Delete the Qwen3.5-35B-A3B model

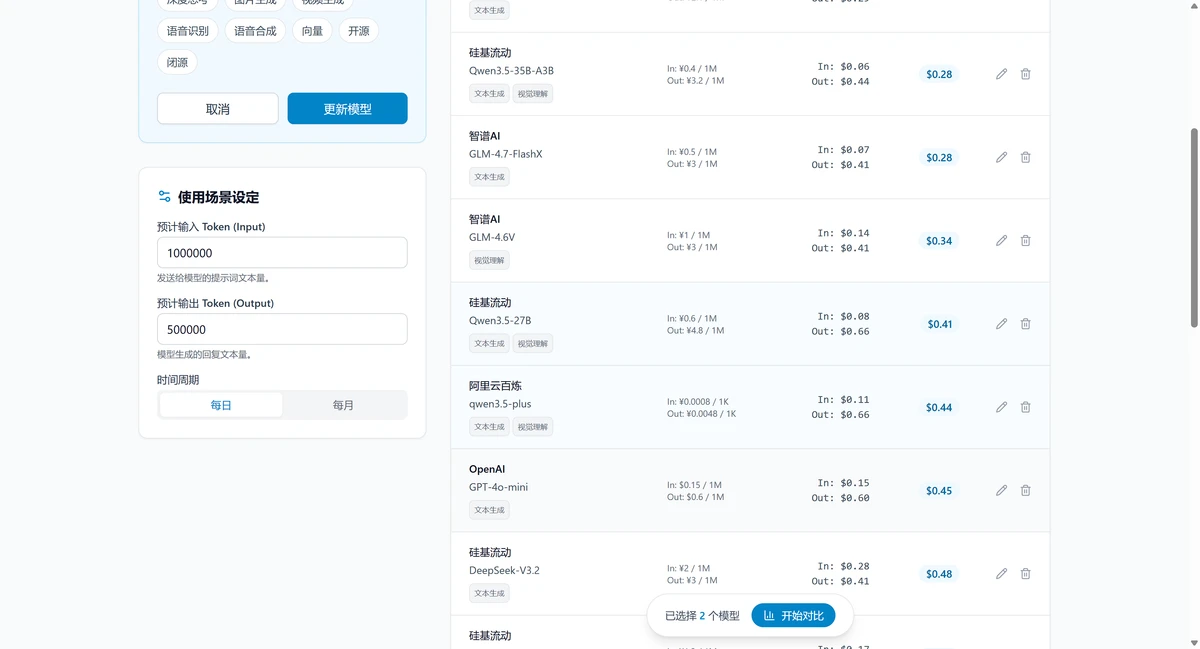click(1025, 73)
